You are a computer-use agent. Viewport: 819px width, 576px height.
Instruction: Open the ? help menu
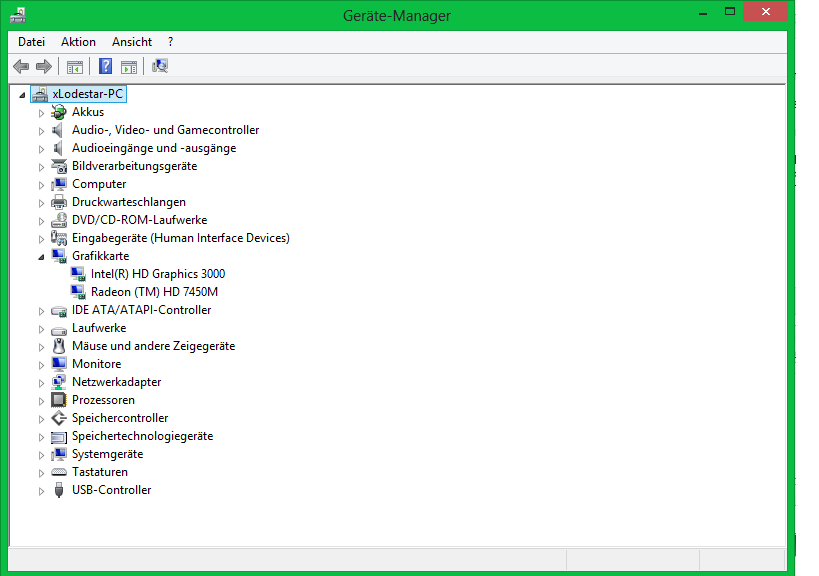(170, 42)
